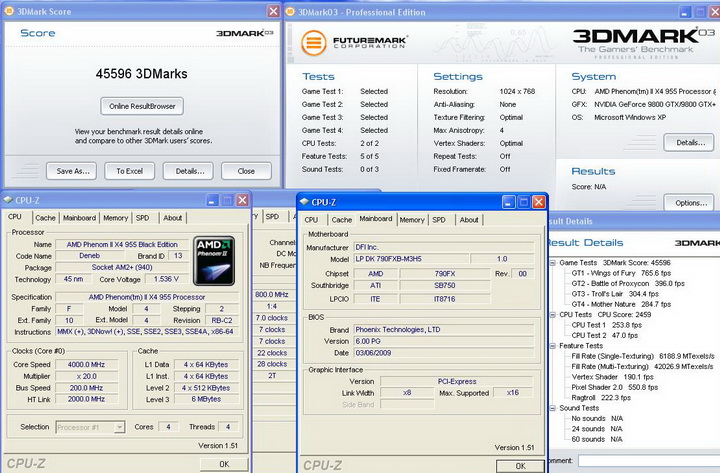Minimize 3DMark03 Professional Edition window
This screenshot has height=473, width=720.
[685, 12]
